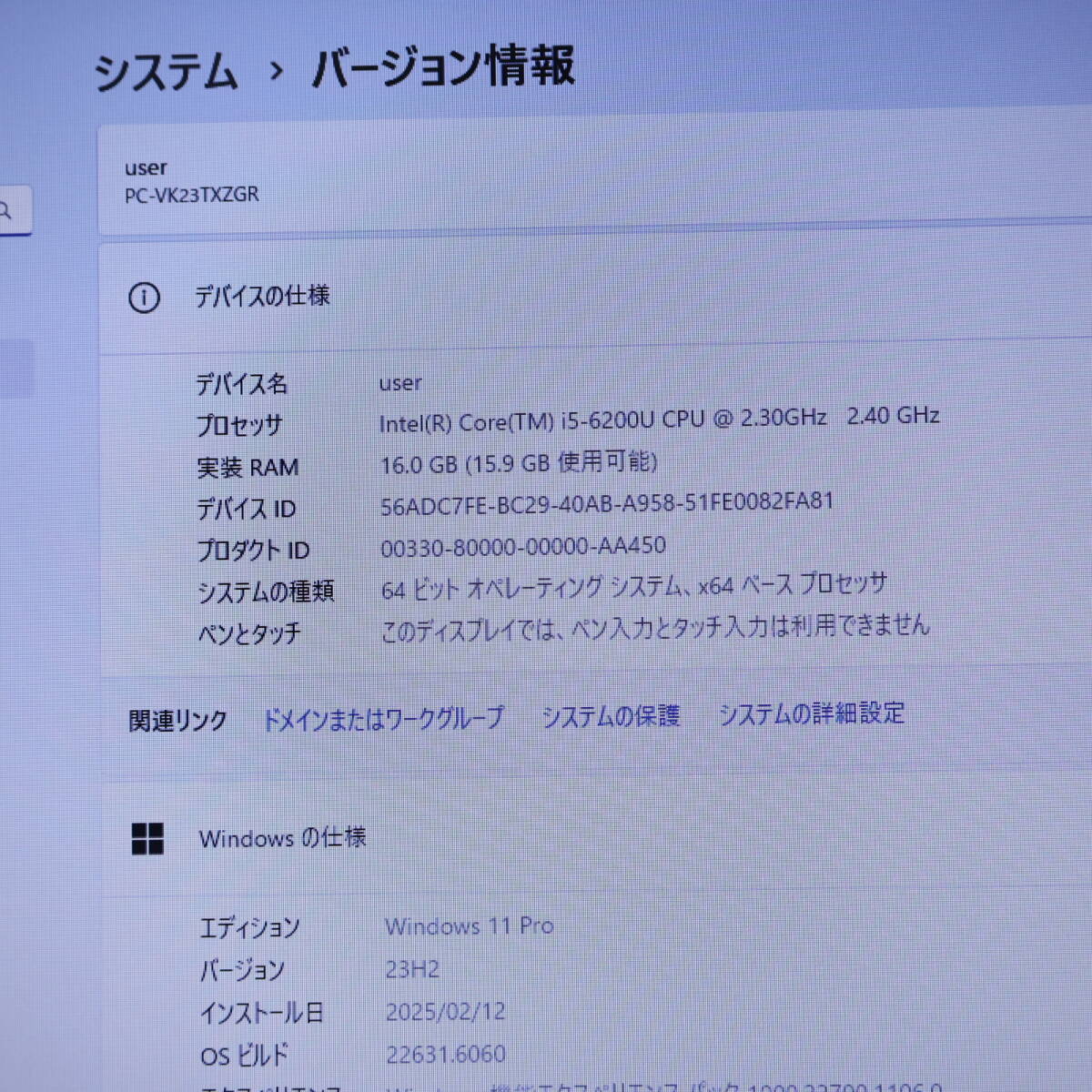
Task: Open システムの保護 link
Action: pos(611,716)
